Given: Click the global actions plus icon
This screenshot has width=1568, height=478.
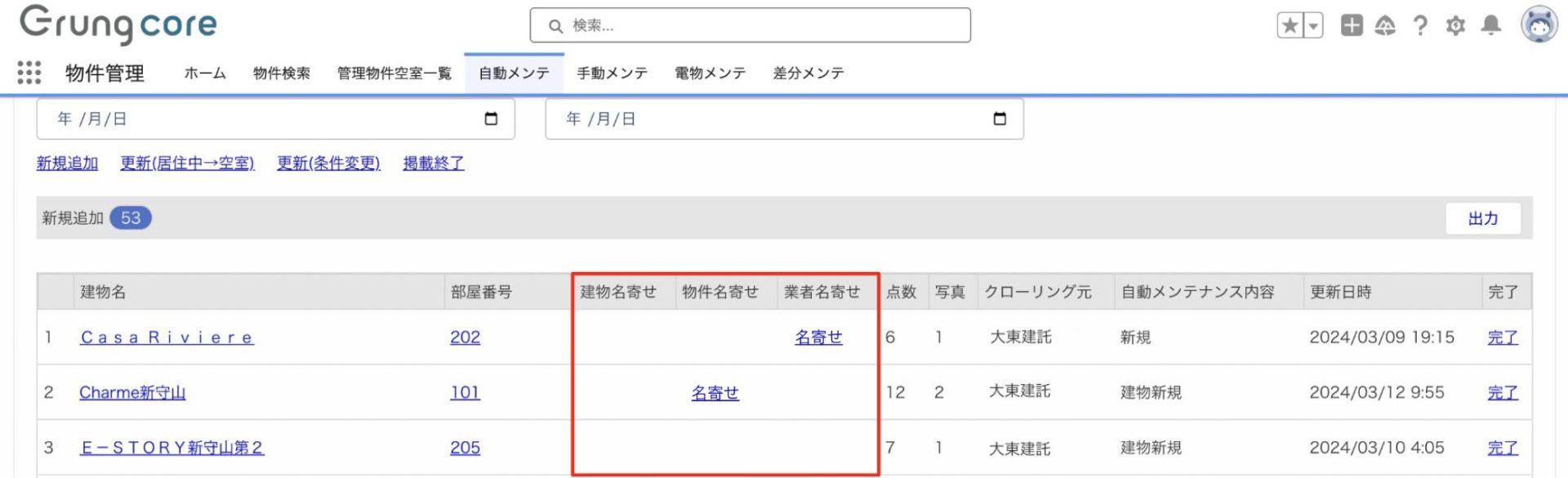Looking at the screenshot, I should click(x=1352, y=25).
